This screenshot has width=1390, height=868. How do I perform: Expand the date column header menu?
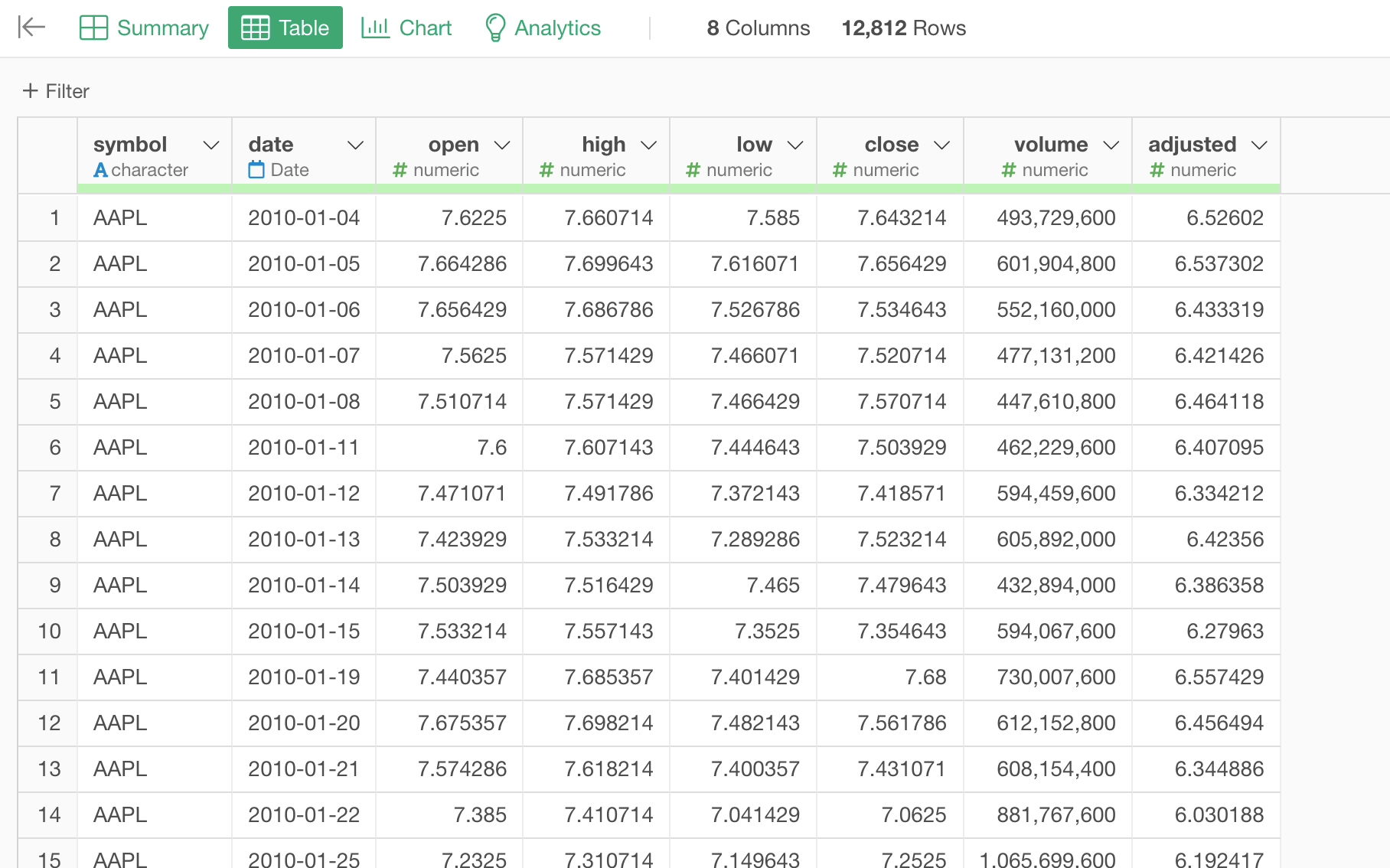tap(355, 145)
